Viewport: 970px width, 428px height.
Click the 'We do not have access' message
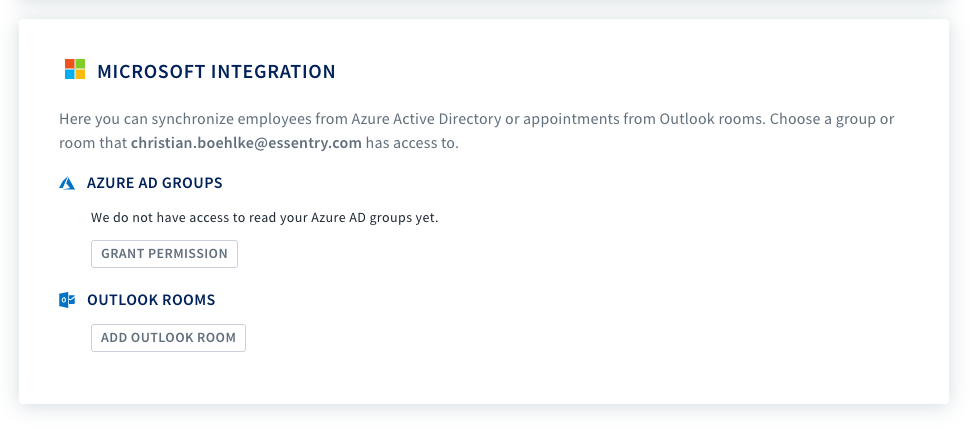(x=265, y=218)
